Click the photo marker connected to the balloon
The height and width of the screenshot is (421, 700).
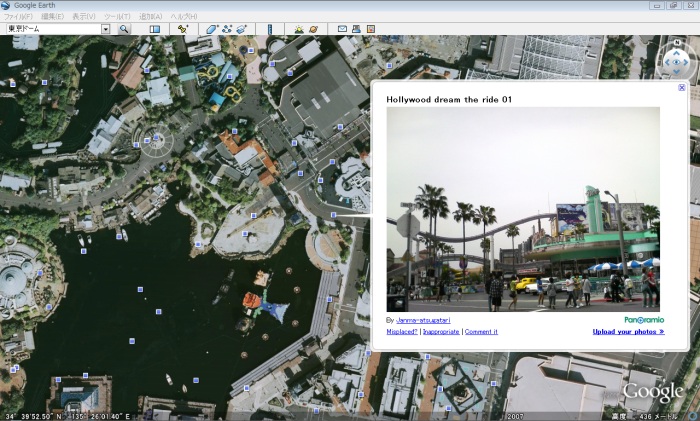[333, 215]
